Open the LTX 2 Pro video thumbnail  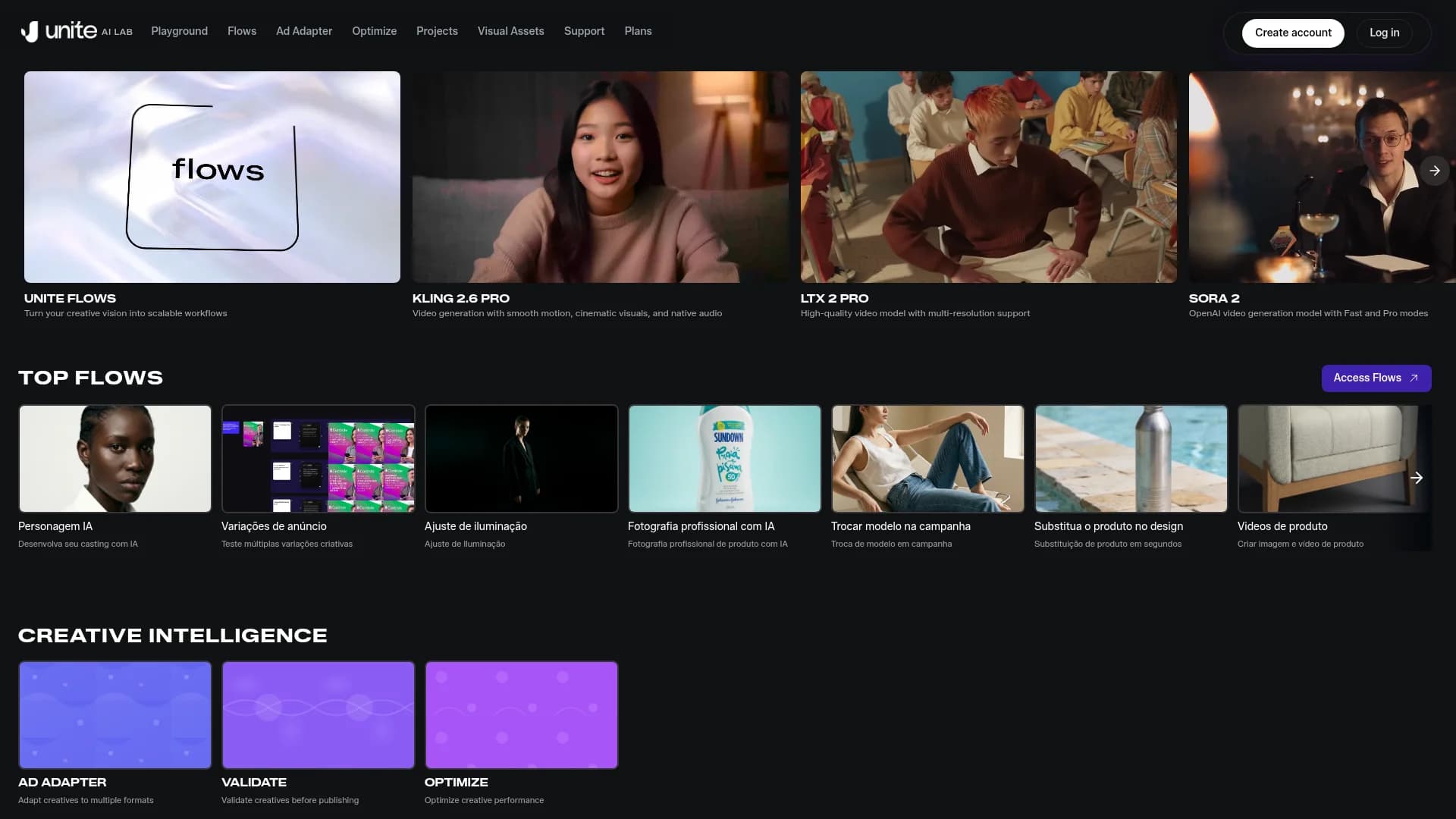click(x=988, y=177)
